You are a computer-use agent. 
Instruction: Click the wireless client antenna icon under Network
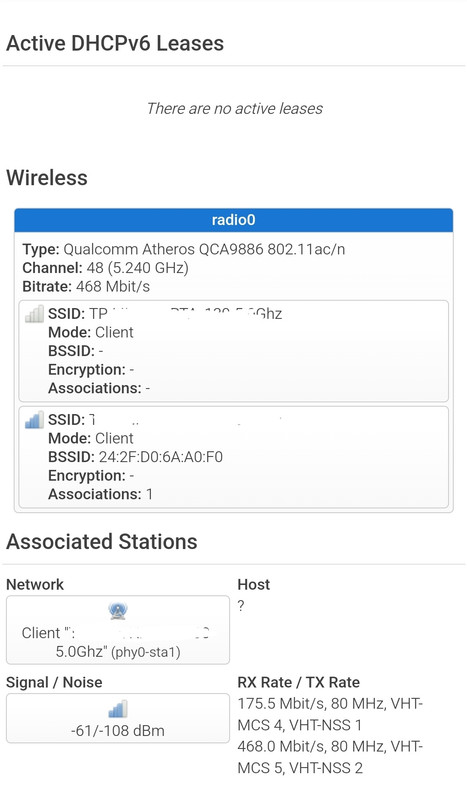coord(118,611)
